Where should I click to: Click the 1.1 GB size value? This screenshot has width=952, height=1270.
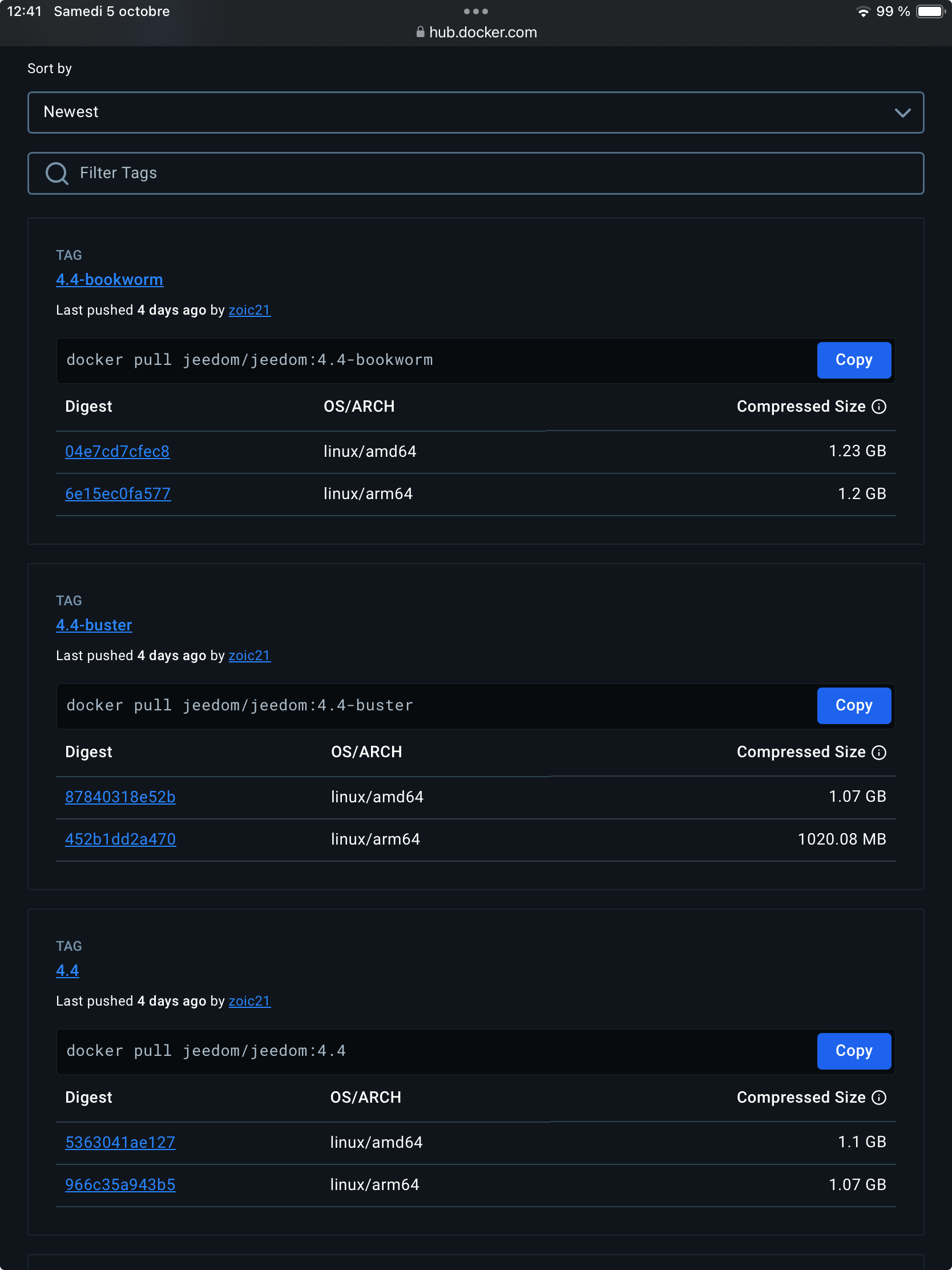(x=862, y=1142)
